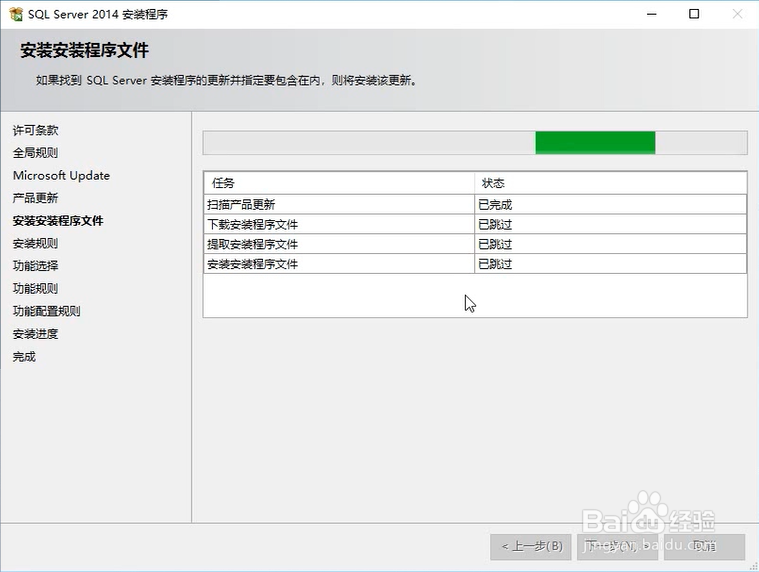Click the 取消 cancel button
Image resolution: width=759 pixels, height=572 pixels.
coord(704,547)
